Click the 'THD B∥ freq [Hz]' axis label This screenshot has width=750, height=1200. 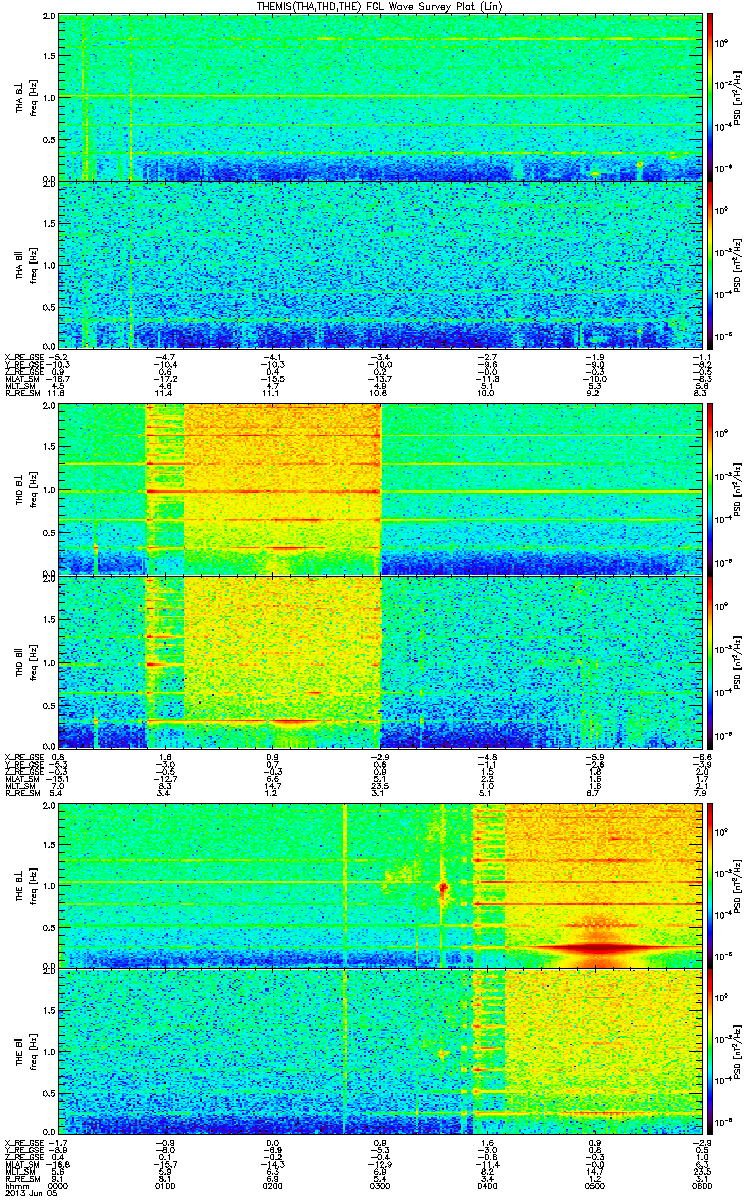tap(25, 661)
